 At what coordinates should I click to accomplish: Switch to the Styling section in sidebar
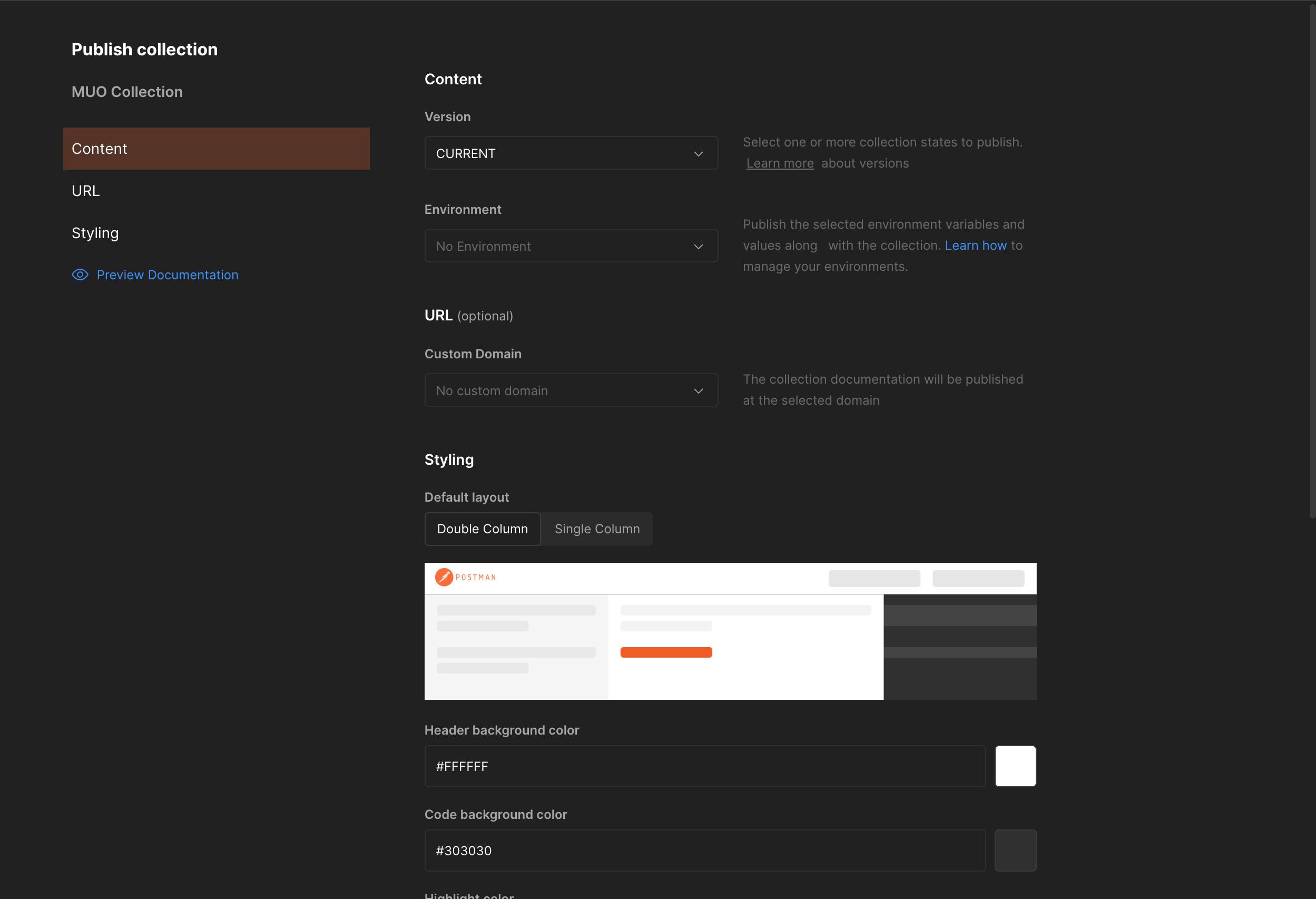95,232
